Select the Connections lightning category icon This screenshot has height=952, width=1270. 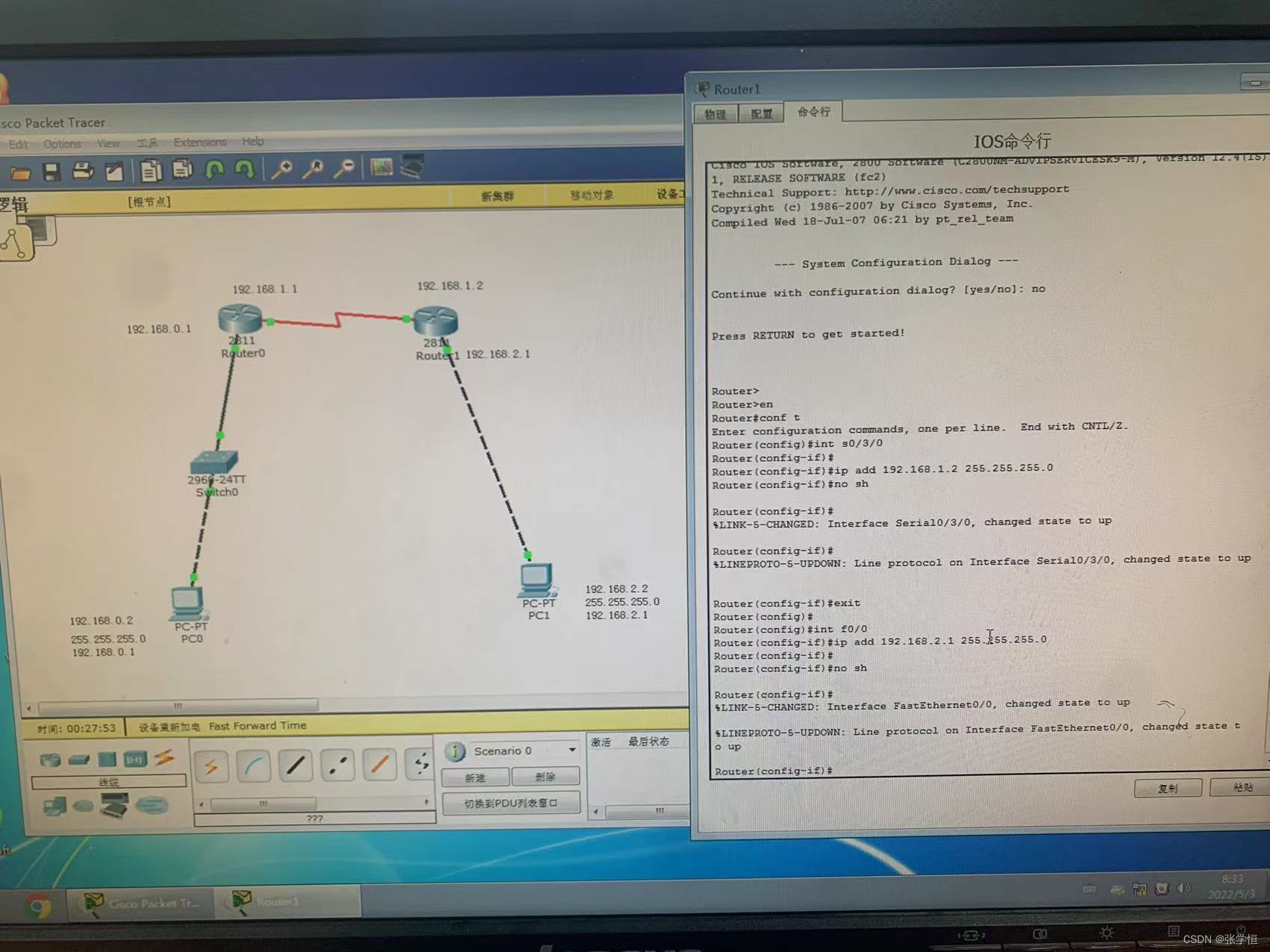click(164, 758)
